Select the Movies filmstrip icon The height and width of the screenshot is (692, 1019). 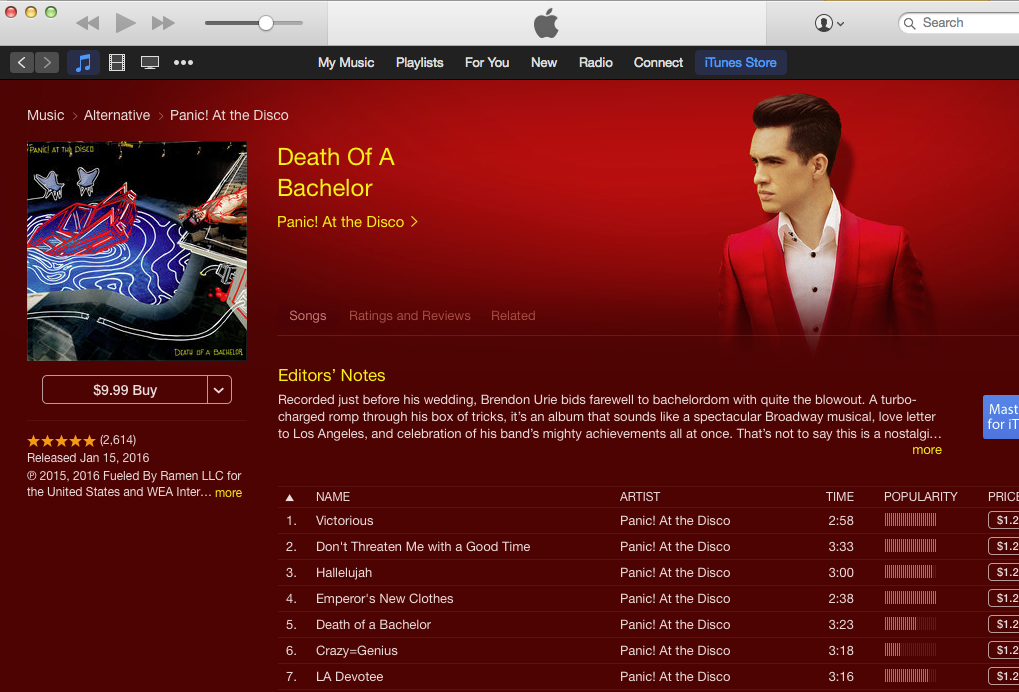117,62
